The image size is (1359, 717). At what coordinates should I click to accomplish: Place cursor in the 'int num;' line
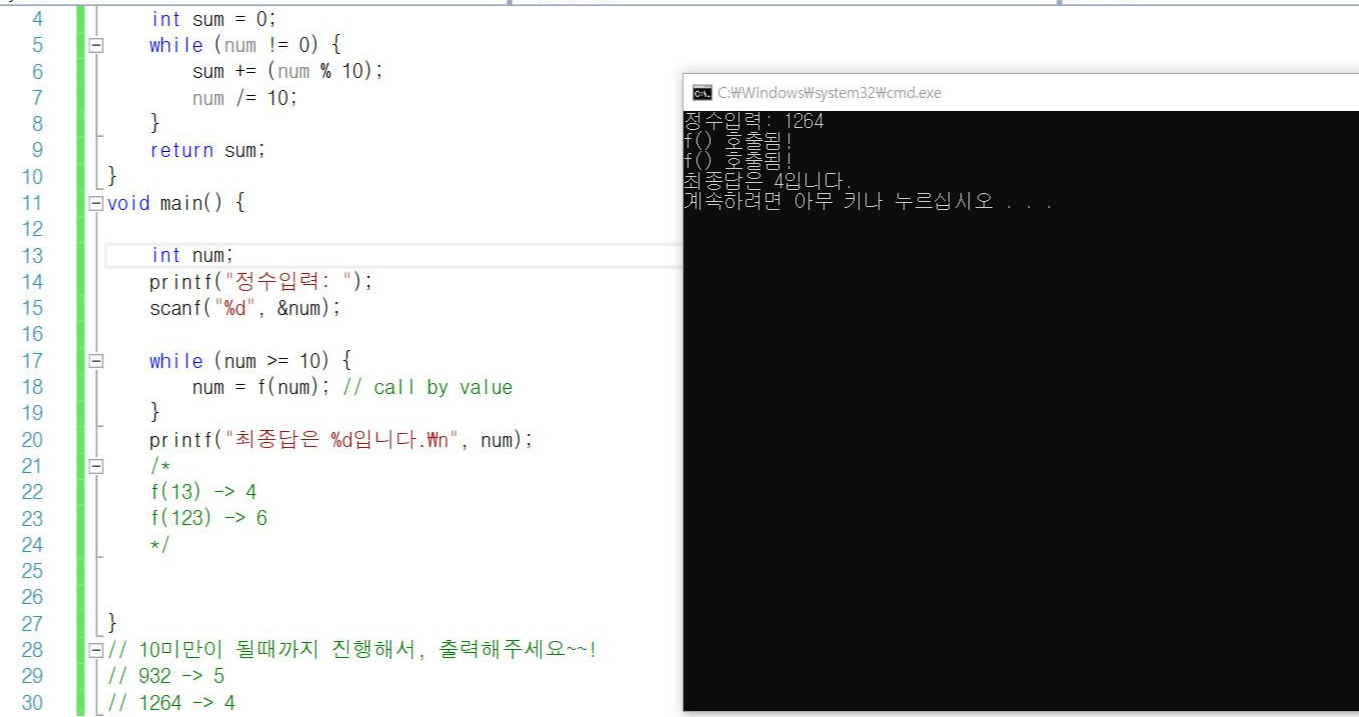tap(192, 255)
